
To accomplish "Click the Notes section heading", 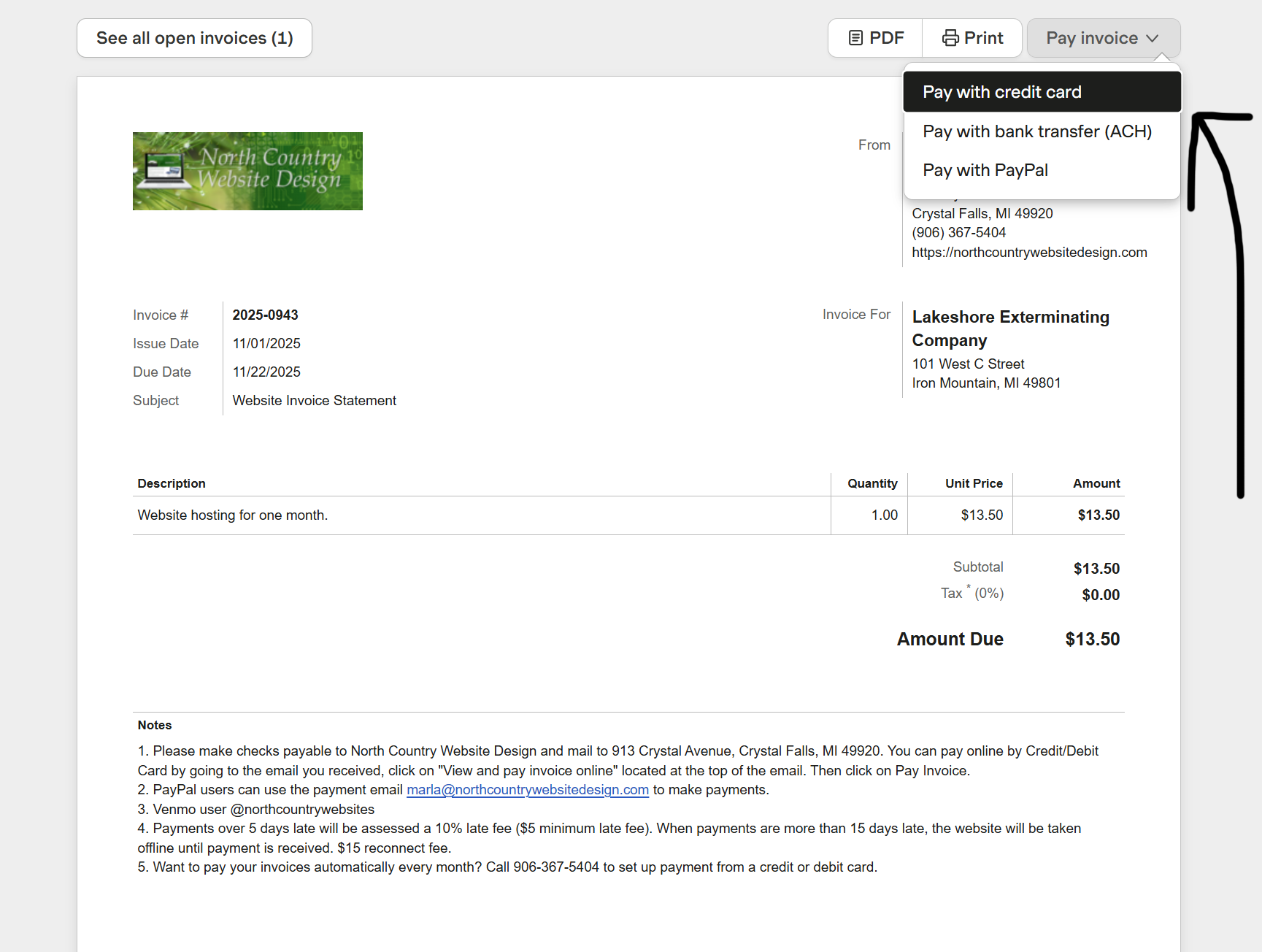I will [154, 724].
